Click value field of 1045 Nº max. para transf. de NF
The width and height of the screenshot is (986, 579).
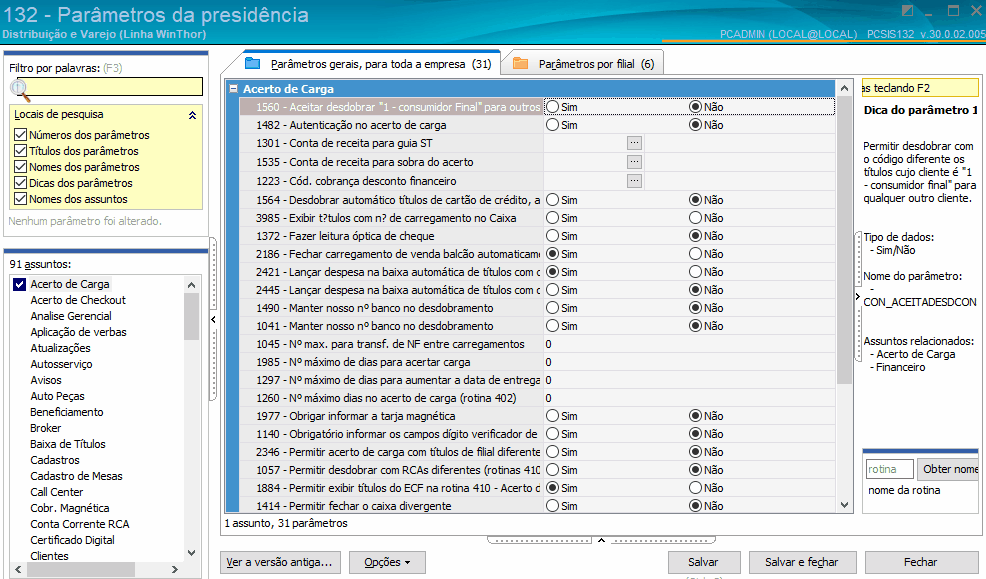pos(689,345)
